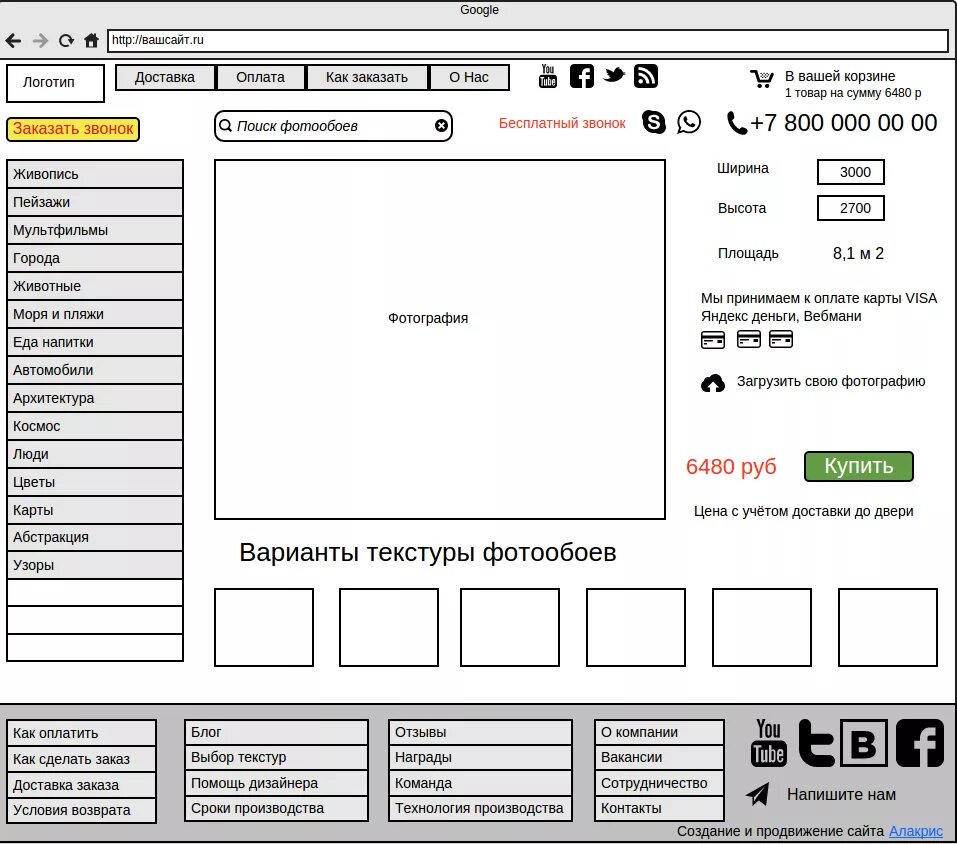957x844 pixels.
Task: Click the Skype icon
Action: click(654, 122)
